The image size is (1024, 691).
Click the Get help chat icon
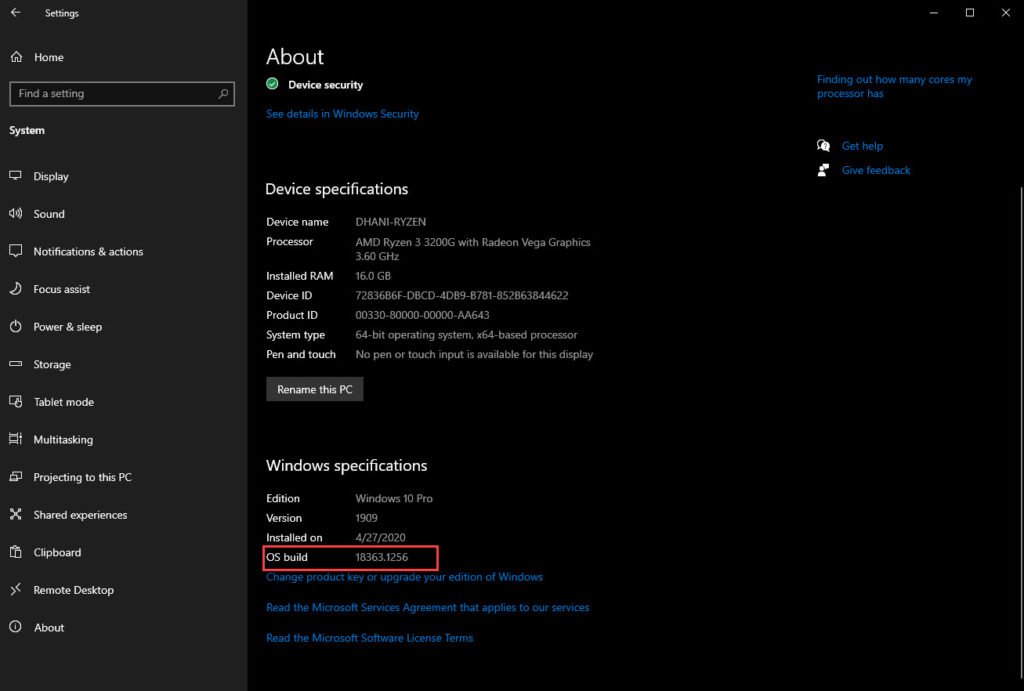click(824, 146)
